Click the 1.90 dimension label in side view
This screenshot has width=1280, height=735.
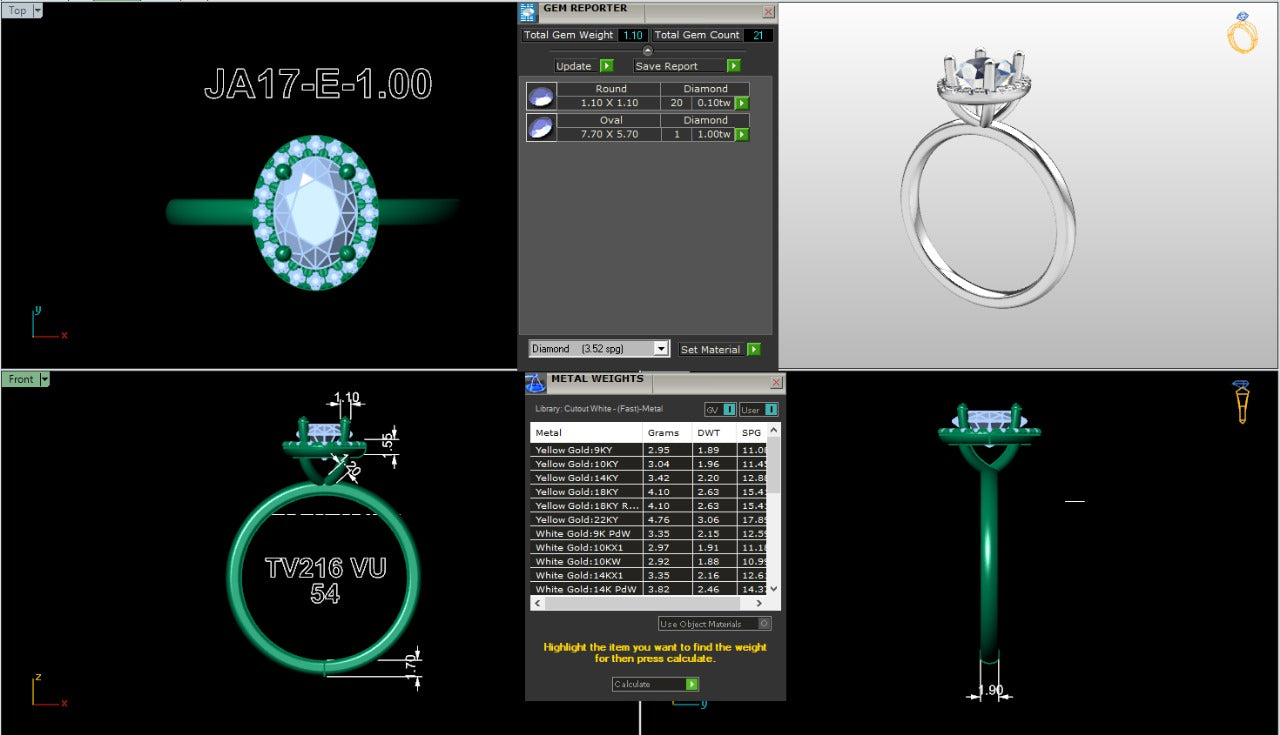click(990, 690)
